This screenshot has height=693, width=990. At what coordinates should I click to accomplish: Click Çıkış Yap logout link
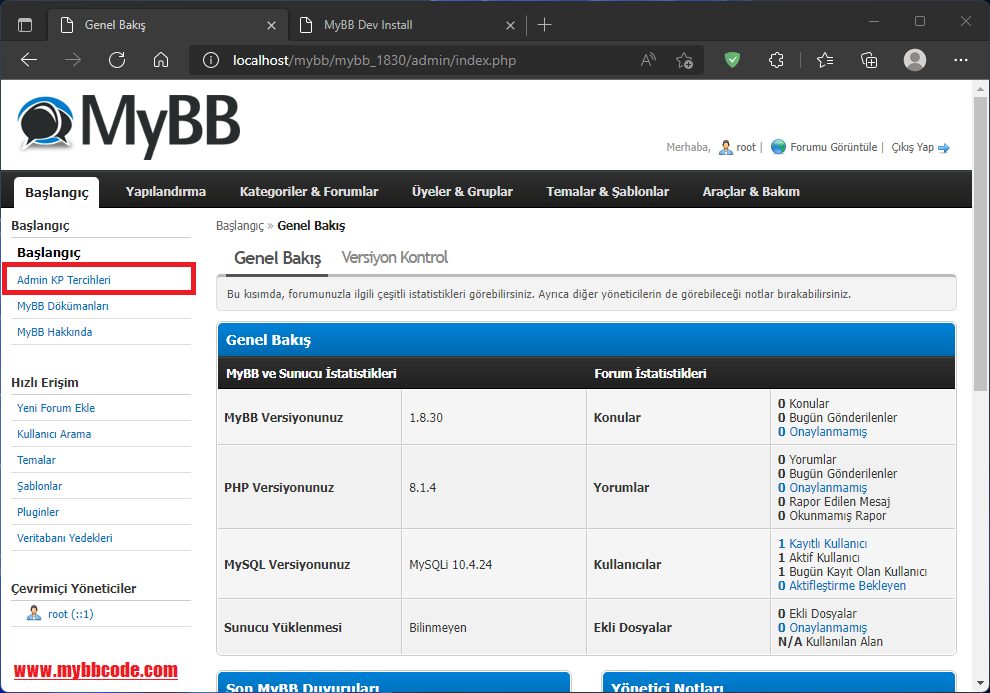pos(912,147)
